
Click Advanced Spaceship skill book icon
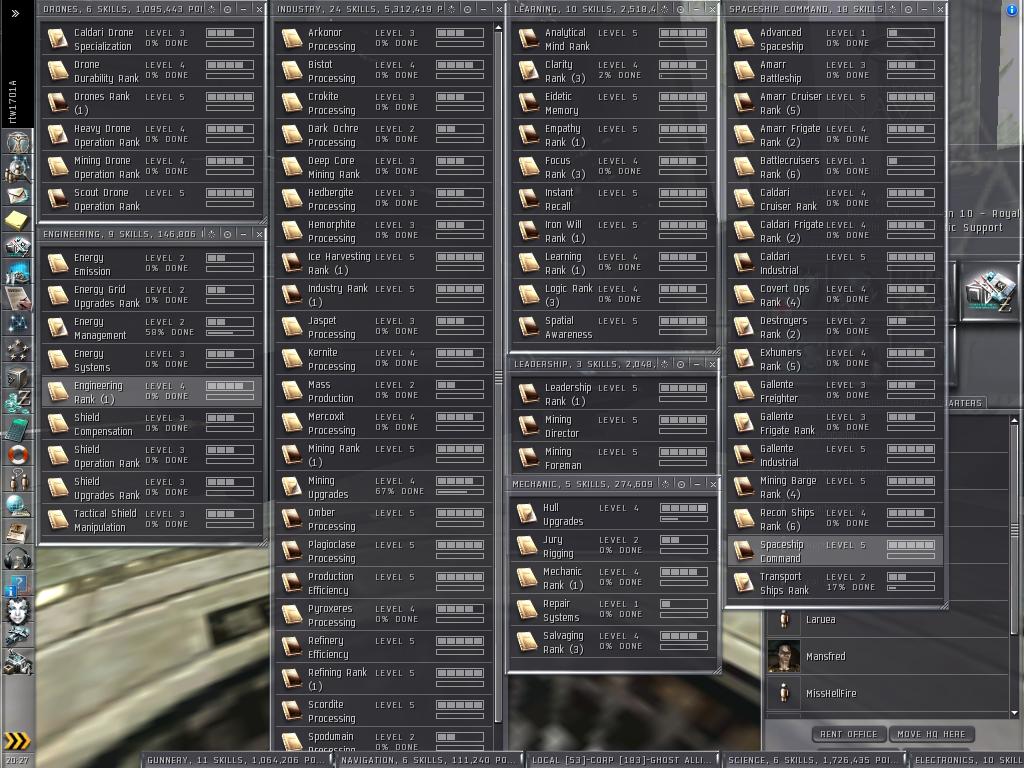[x=743, y=39]
